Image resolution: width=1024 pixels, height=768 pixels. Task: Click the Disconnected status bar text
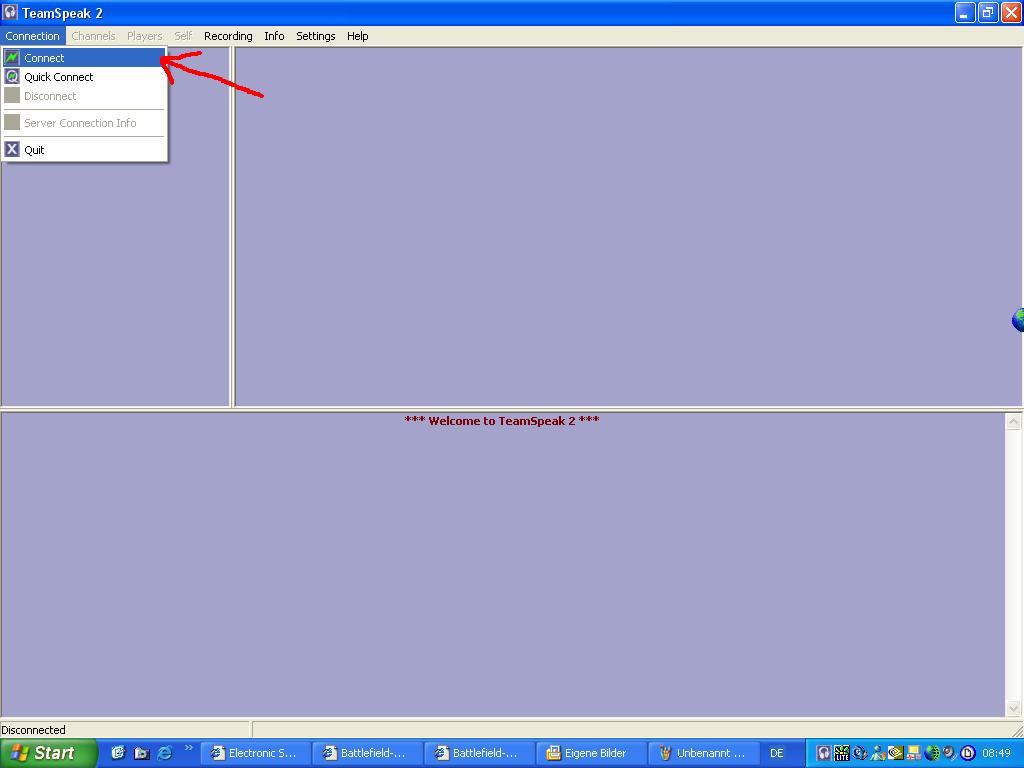[x=33, y=729]
